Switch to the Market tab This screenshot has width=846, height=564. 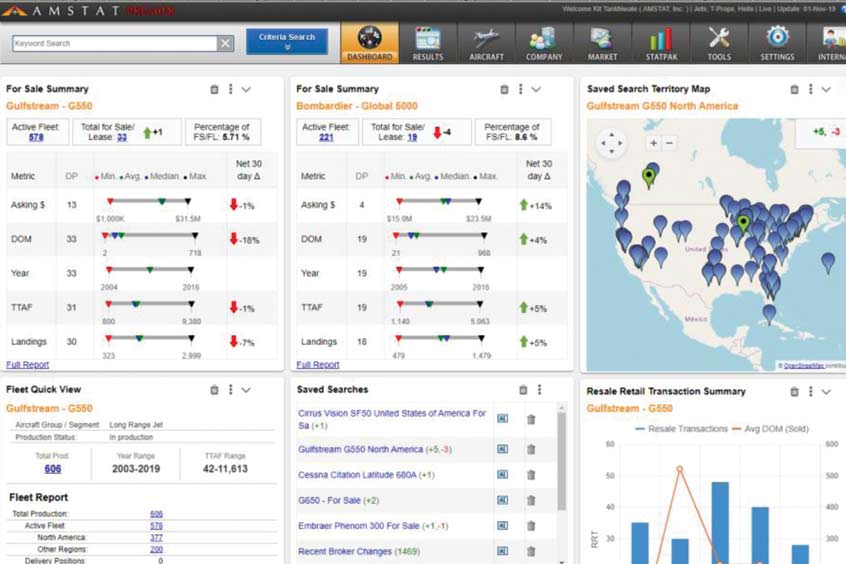(x=602, y=43)
